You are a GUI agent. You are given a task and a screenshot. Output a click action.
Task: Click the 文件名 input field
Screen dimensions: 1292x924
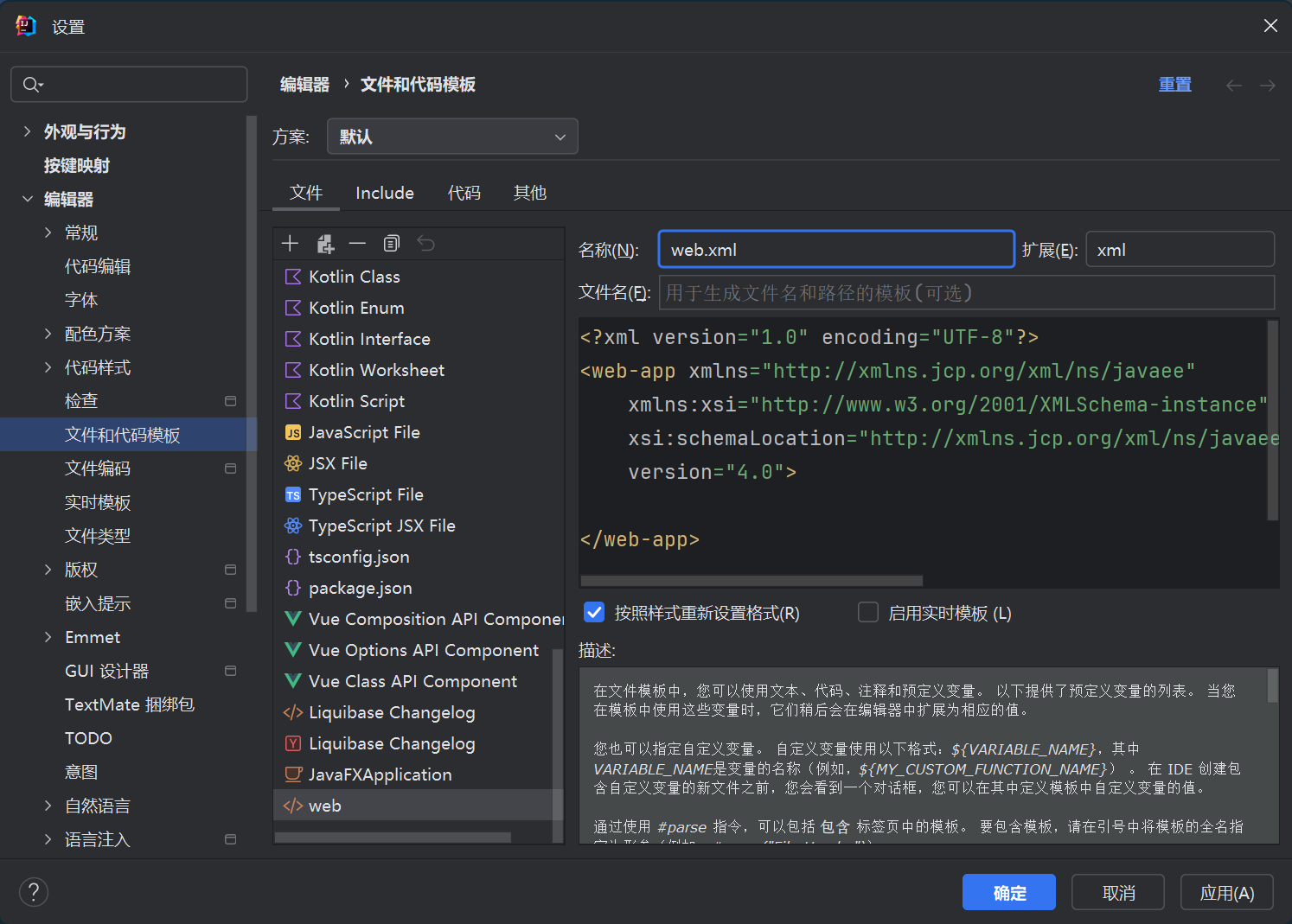(x=967, y=293)
